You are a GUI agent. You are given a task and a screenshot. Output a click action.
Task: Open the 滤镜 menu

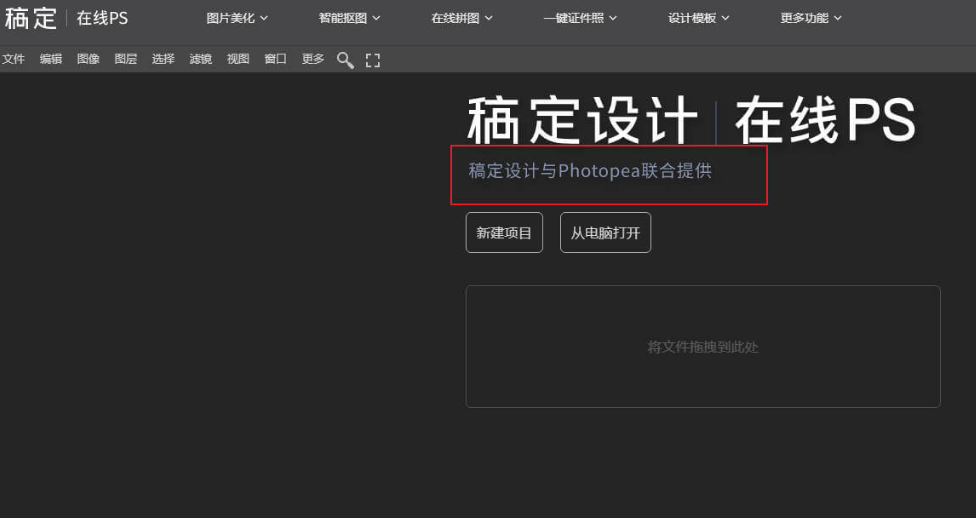point(200,59)
